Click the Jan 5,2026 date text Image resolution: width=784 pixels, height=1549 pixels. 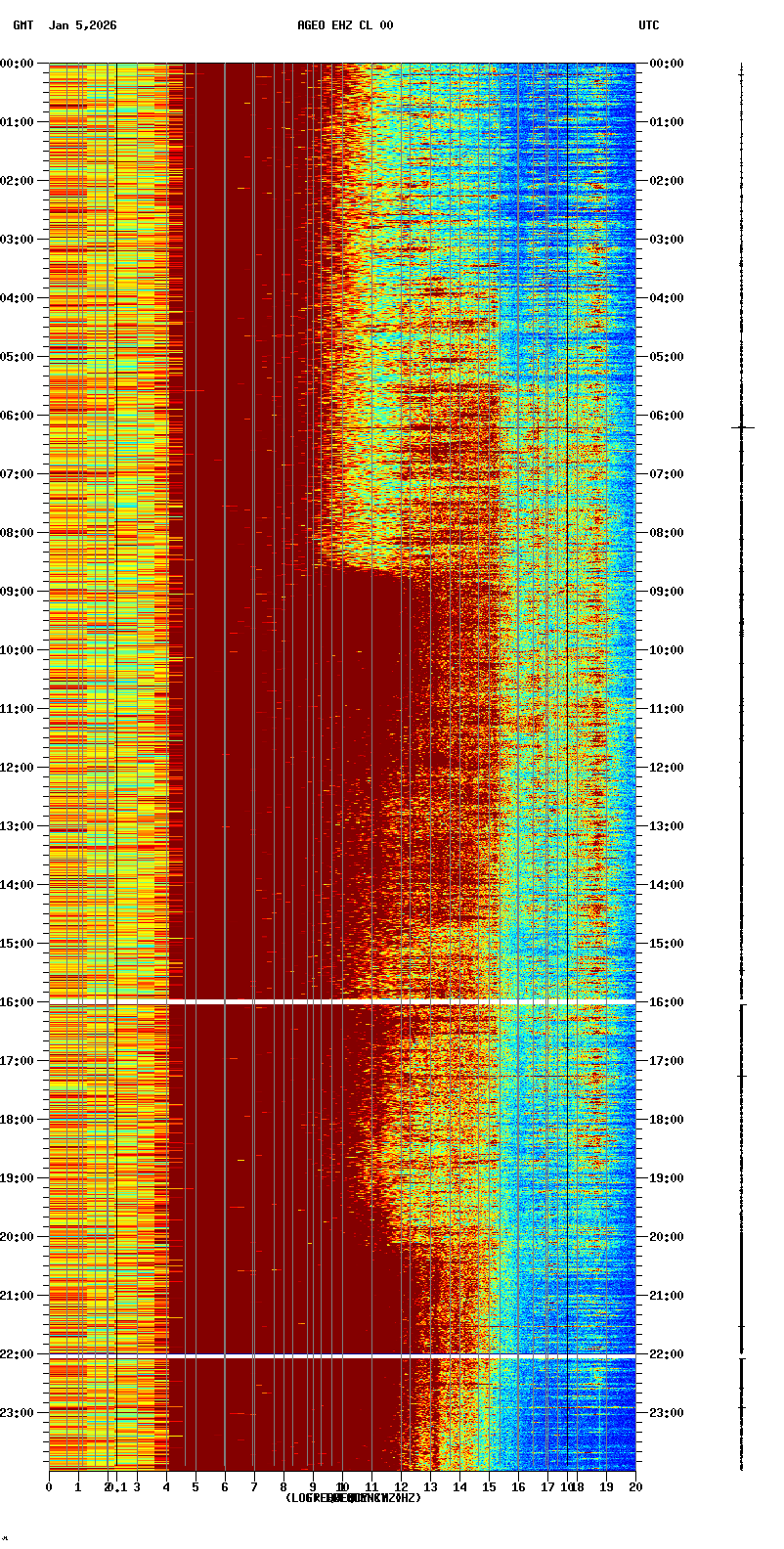[82, 25]
